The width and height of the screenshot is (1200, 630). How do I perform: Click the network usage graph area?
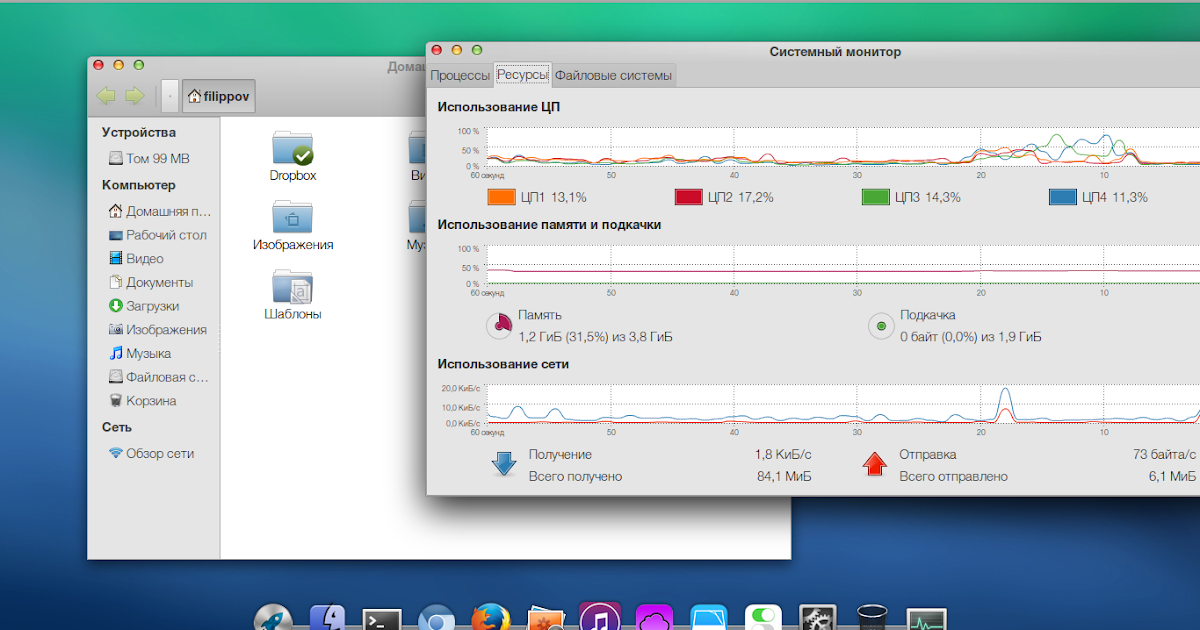843,404
